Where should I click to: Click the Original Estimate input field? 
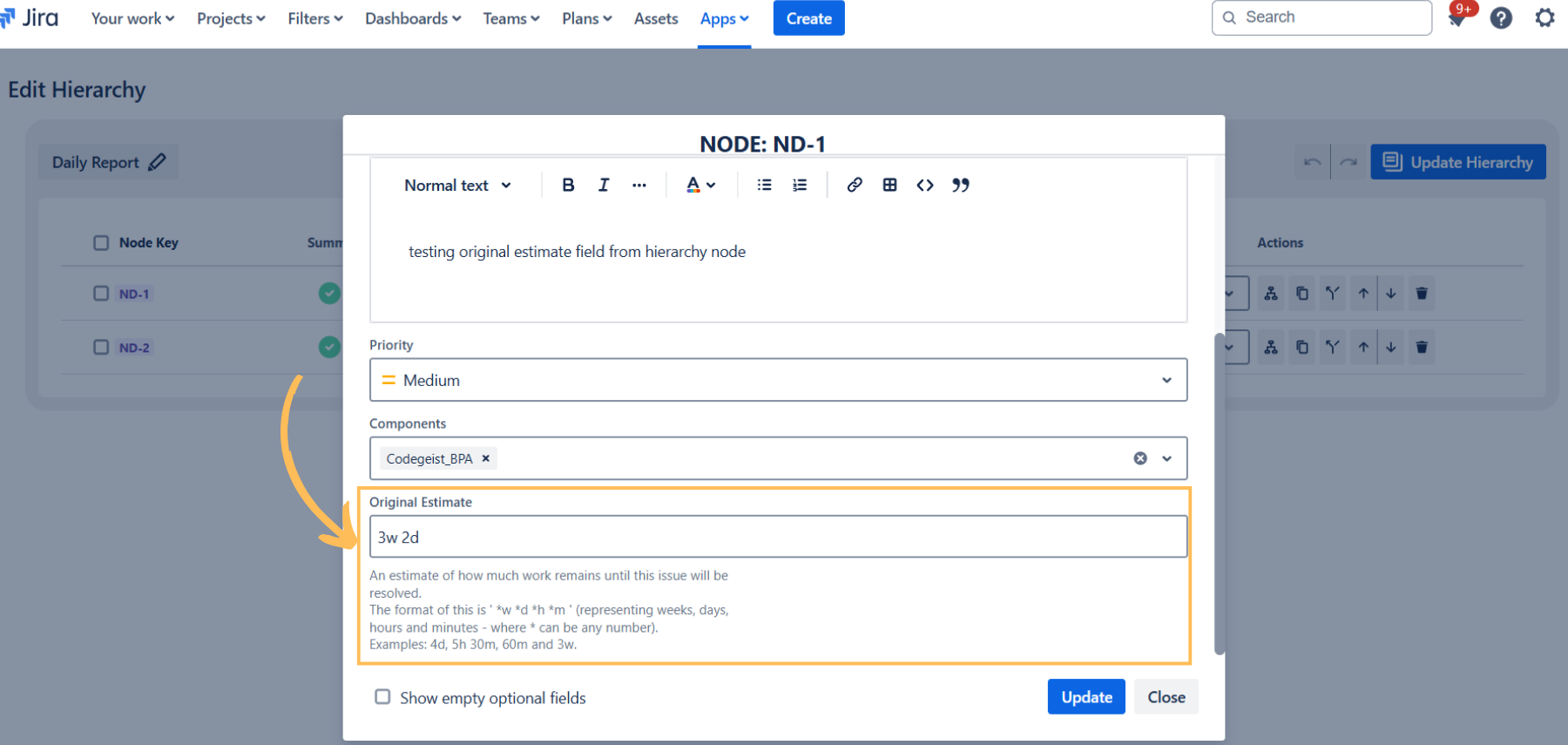(777, 537)
